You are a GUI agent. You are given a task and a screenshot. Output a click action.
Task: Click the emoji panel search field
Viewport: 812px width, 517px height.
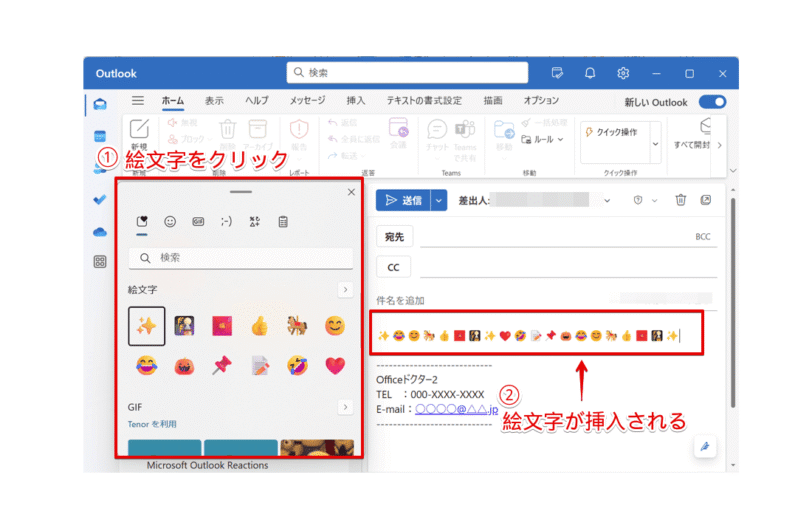point(241,258)
